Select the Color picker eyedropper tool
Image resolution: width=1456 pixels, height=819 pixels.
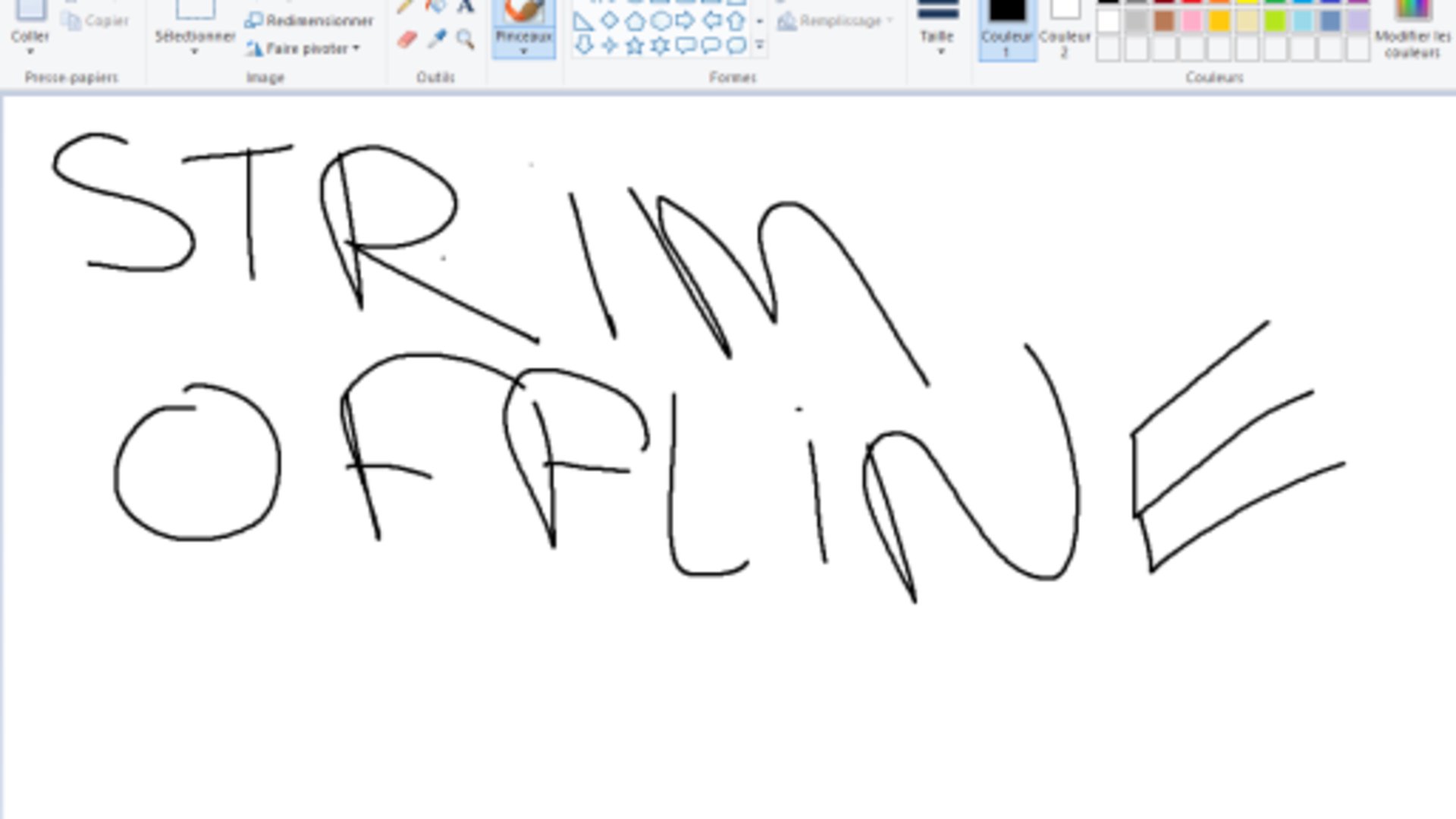tap(436, 39)
